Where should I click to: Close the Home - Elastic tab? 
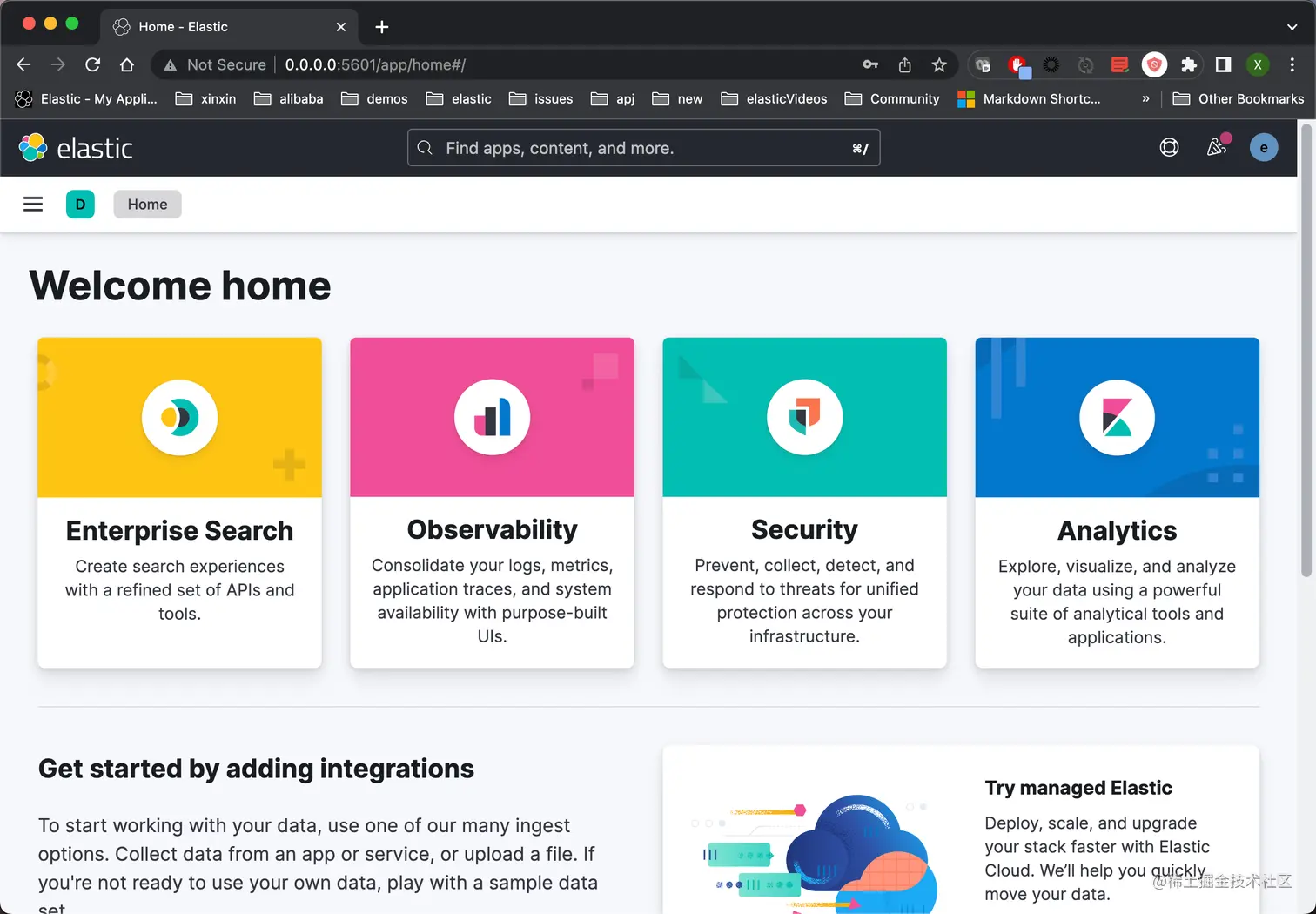[x=341, y=27]
